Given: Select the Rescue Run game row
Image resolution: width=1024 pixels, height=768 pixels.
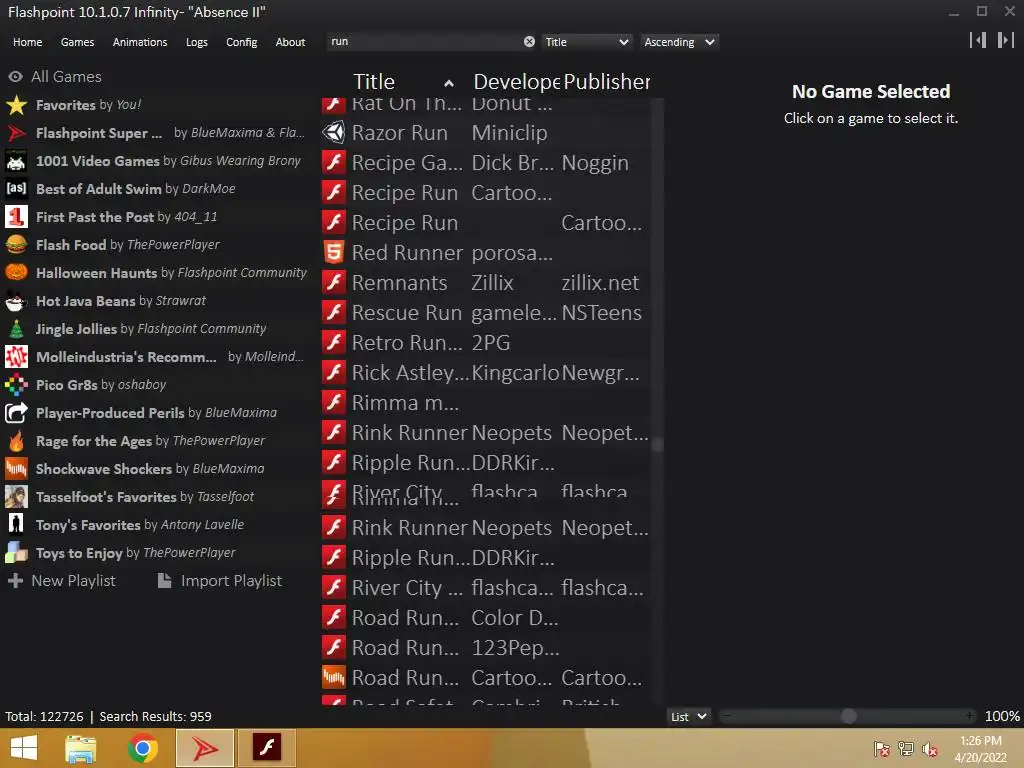Looking at the screenshot, I should click(486, 312).
